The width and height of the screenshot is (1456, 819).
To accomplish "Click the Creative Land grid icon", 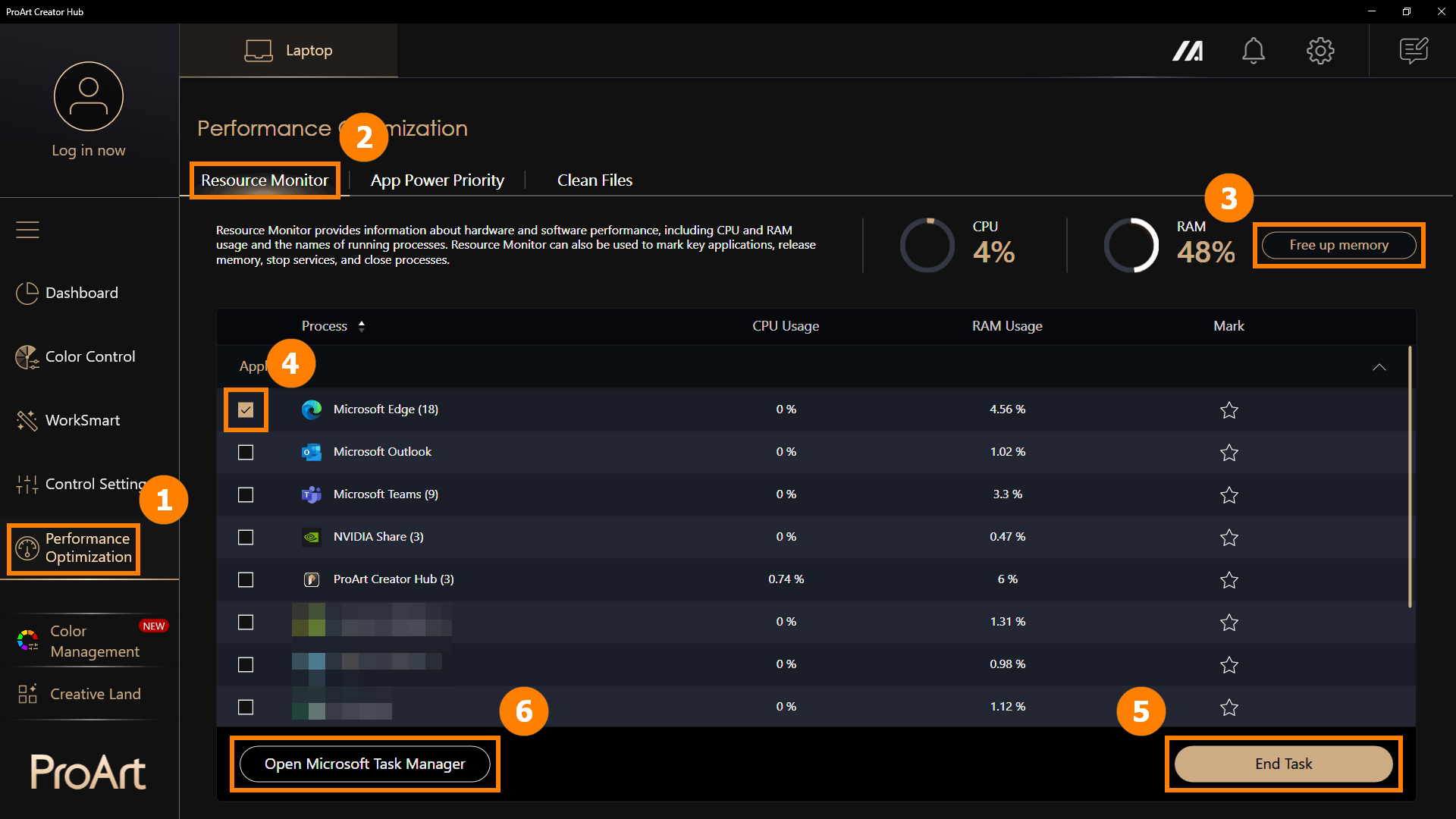I will (x=28, y=694).
